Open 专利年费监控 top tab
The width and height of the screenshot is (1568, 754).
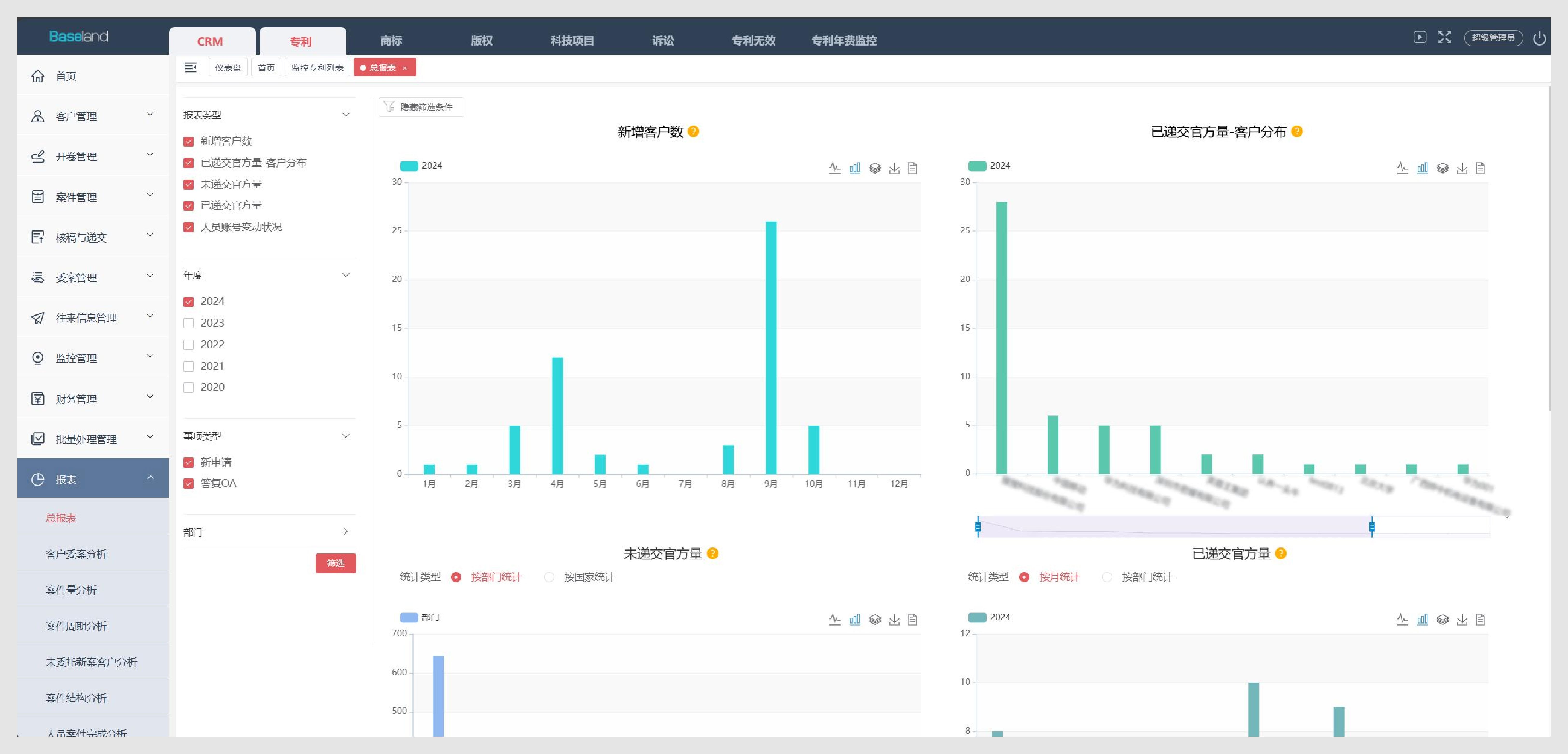pyautogui.click(x=844, y=41)
